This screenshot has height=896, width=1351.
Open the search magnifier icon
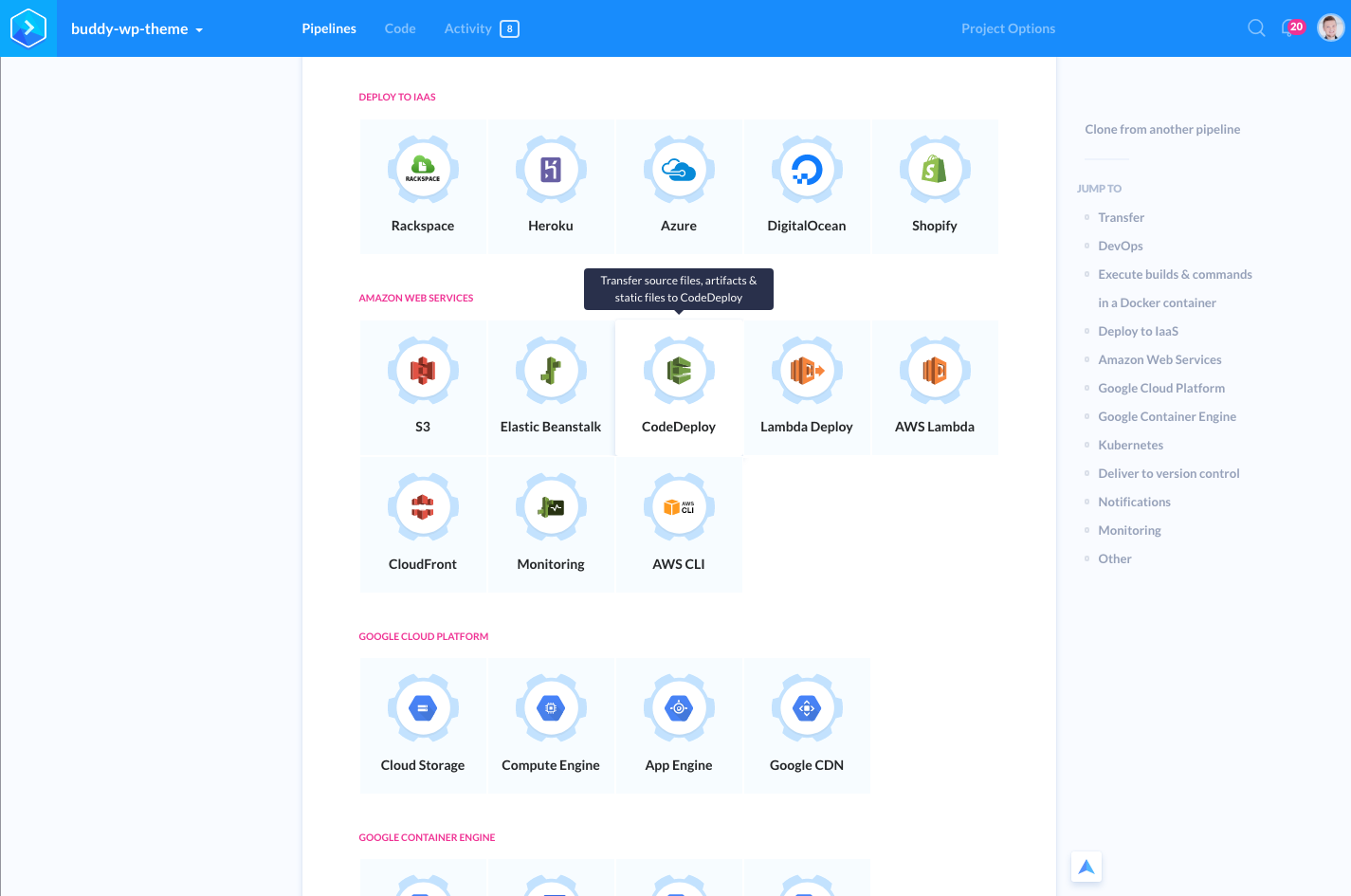click(x=1256, y=28)
